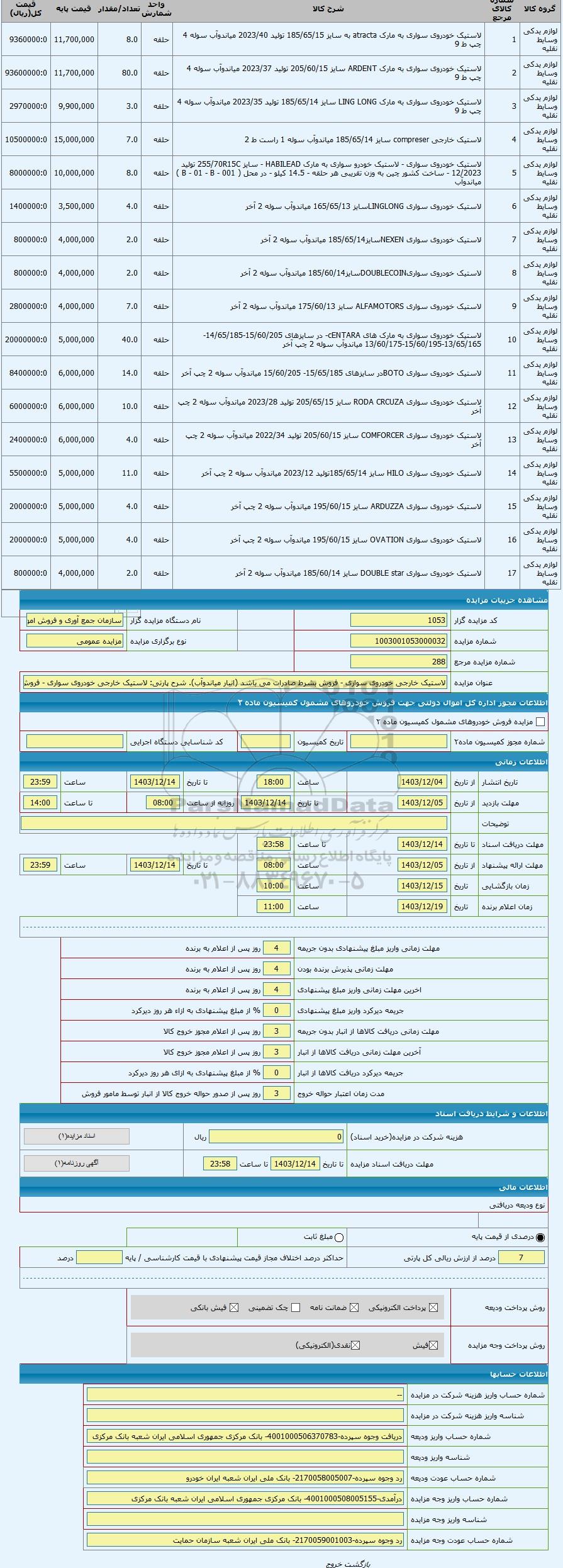Click the 'شماره مزایده' field 1003001053000032
The image size is (563, 1568).
(399, 641)
